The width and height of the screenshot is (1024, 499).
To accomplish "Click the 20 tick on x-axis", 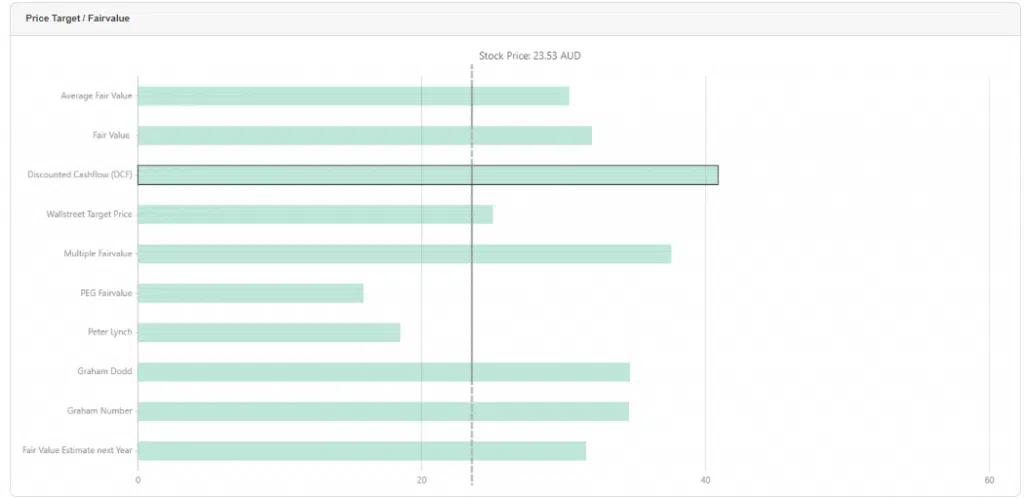I will [x=421, y=480].
